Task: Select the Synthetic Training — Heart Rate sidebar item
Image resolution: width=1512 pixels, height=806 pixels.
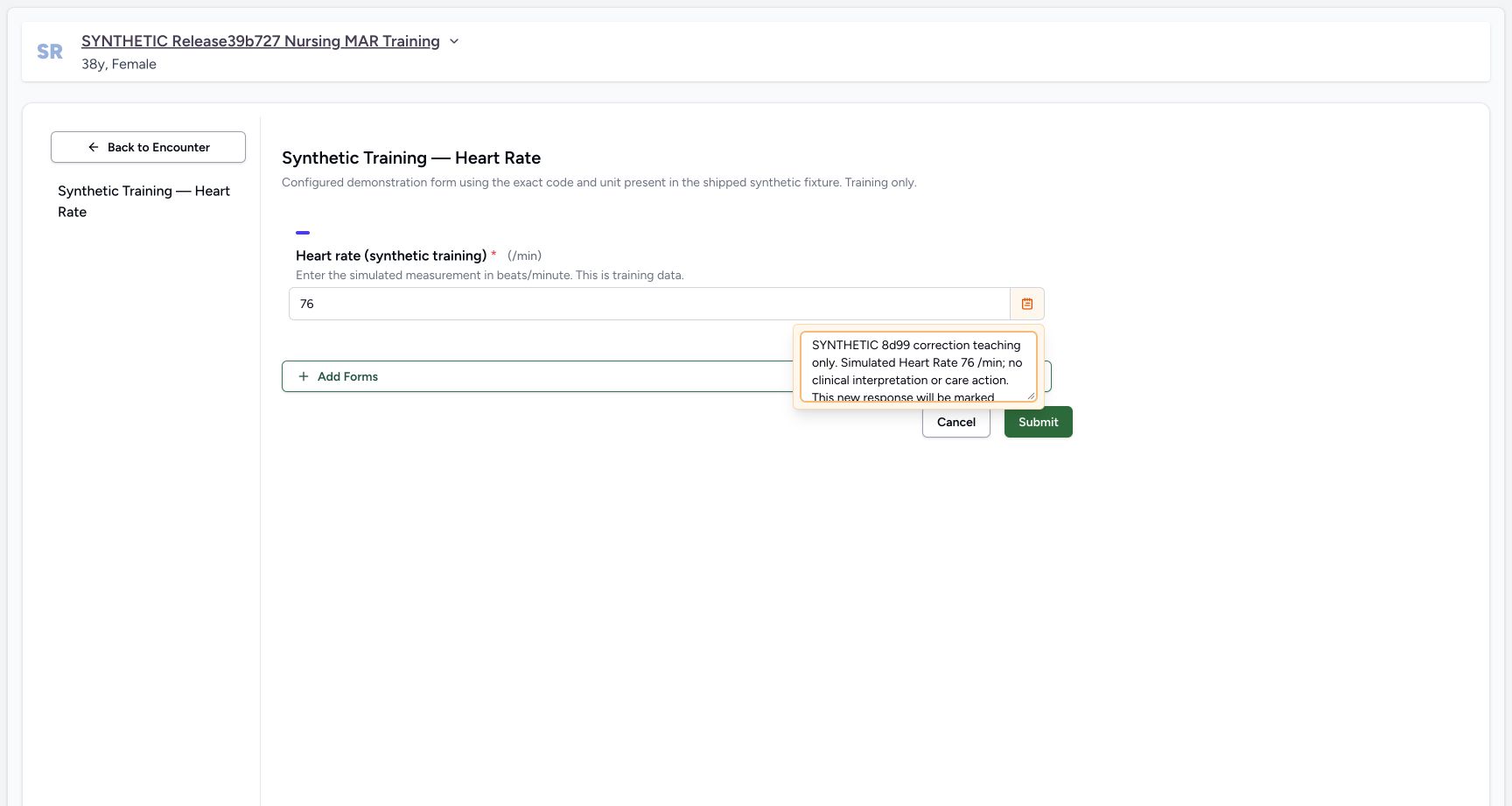Action: [143, 201]
